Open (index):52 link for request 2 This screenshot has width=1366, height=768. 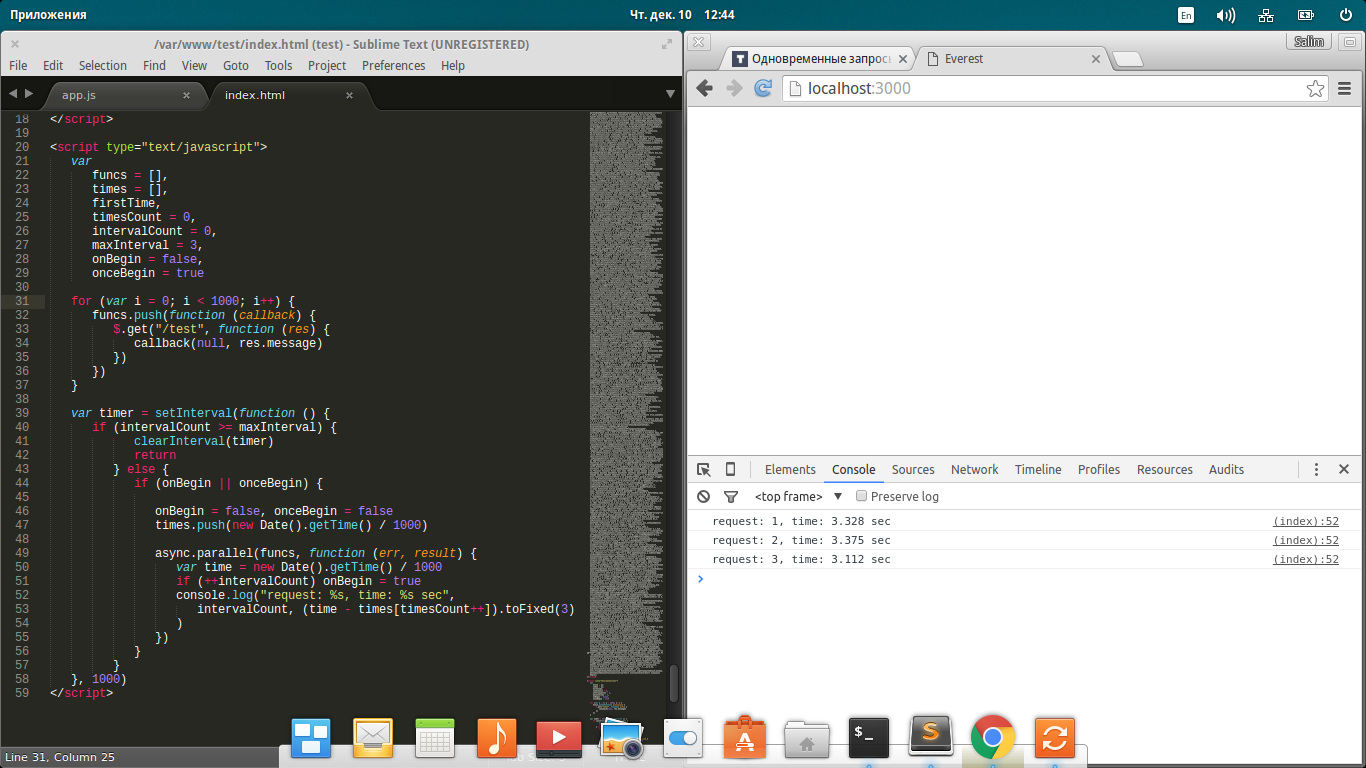click(1305, 540)
